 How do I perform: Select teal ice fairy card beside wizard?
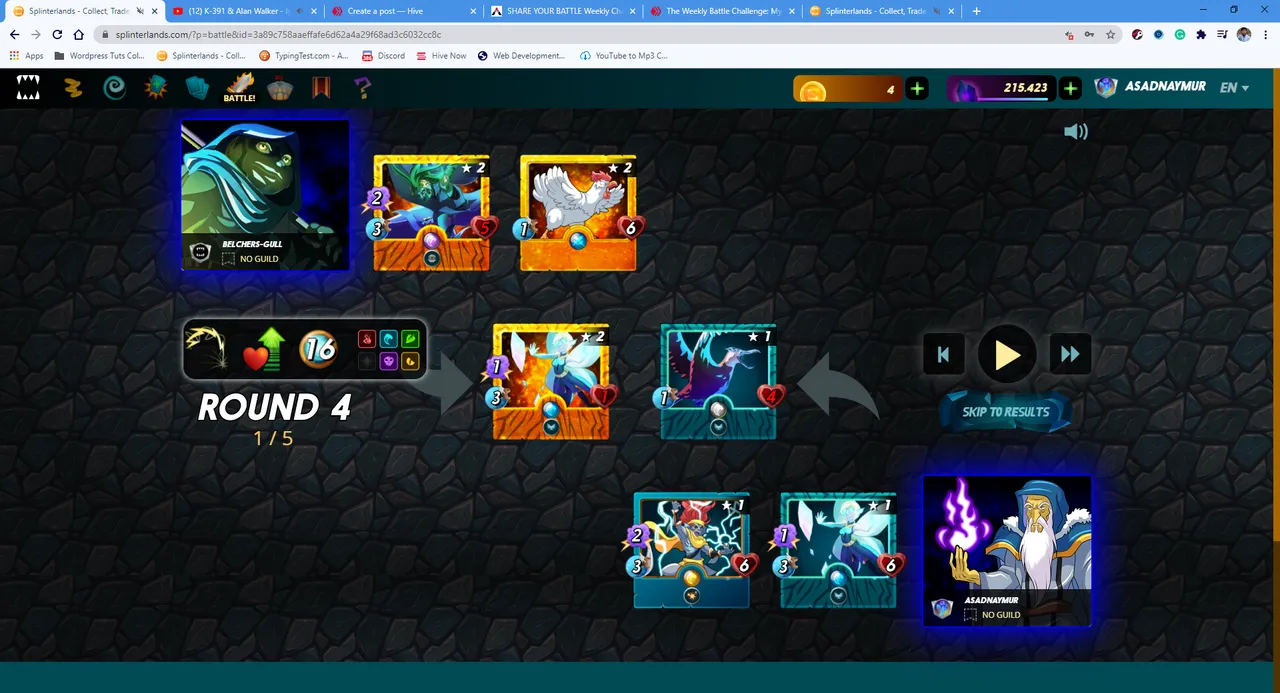[838, 550]
